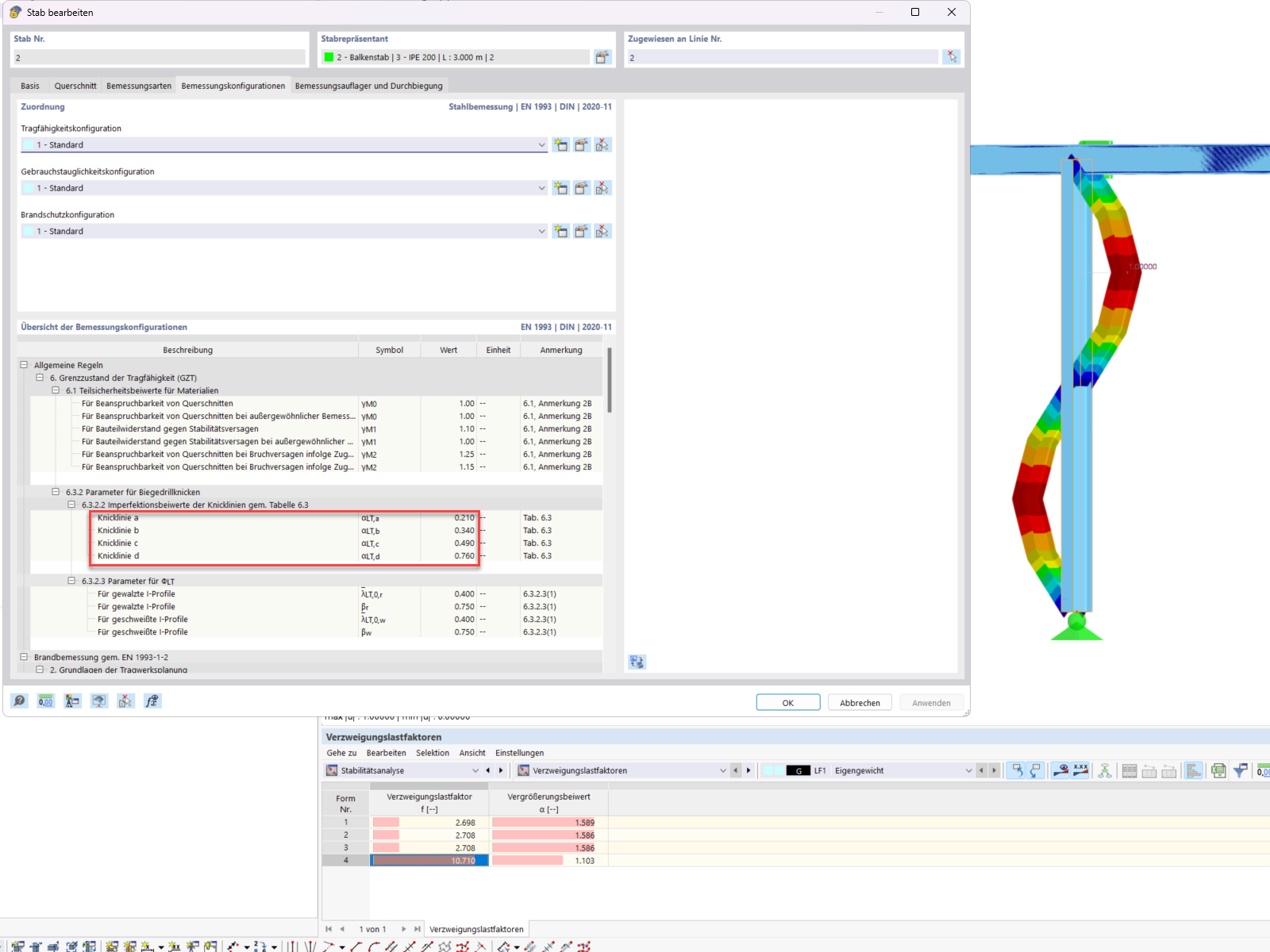Image resolution: width=1270 pixels, height=952 pixels.
Task: Edit Stabrepräsentant icon beside IPE 200
Action: click(602, 57)
